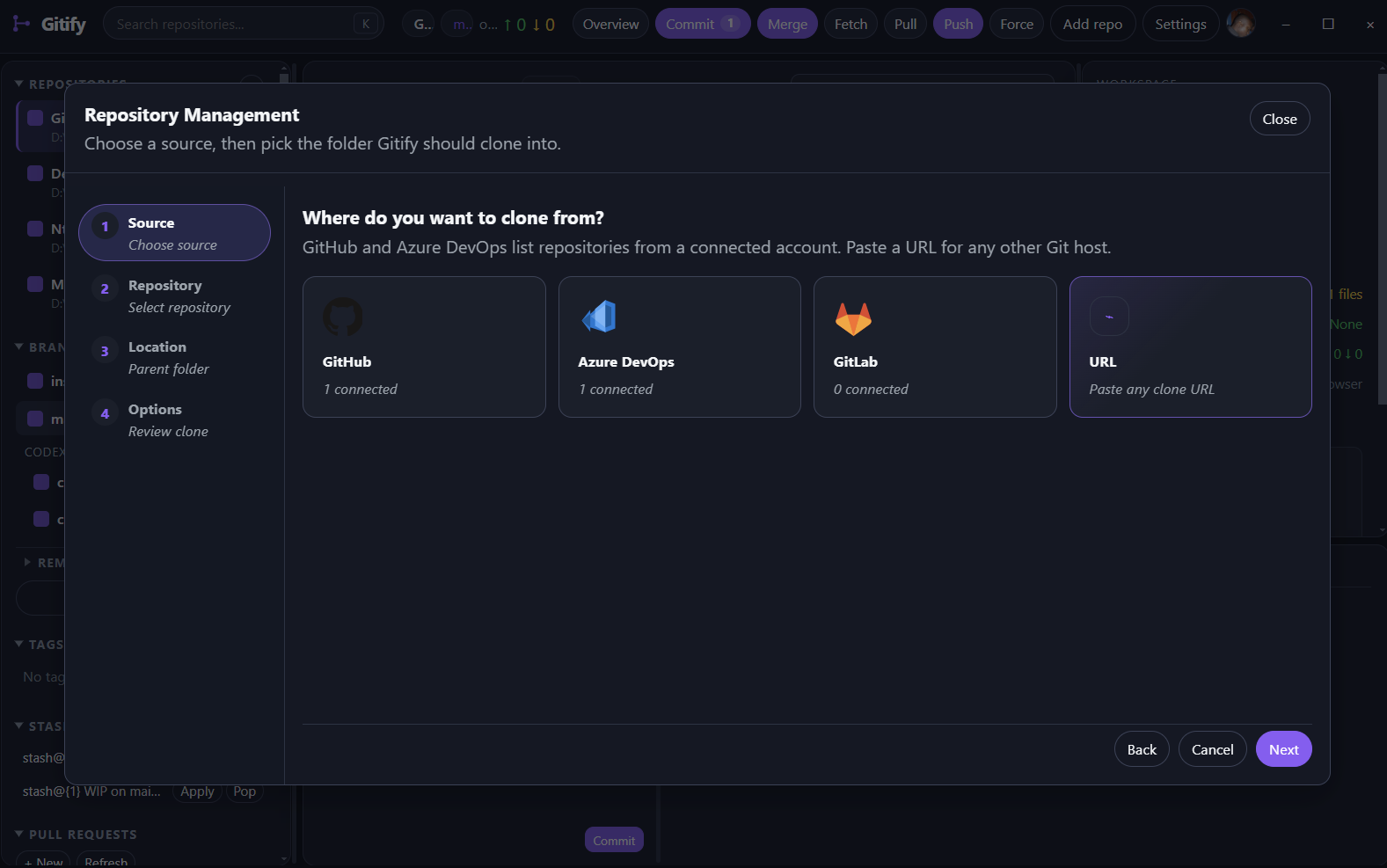Click the K shortcut badge in search
The width and height of the screenshot is (1387, 868).
point(366,24)
